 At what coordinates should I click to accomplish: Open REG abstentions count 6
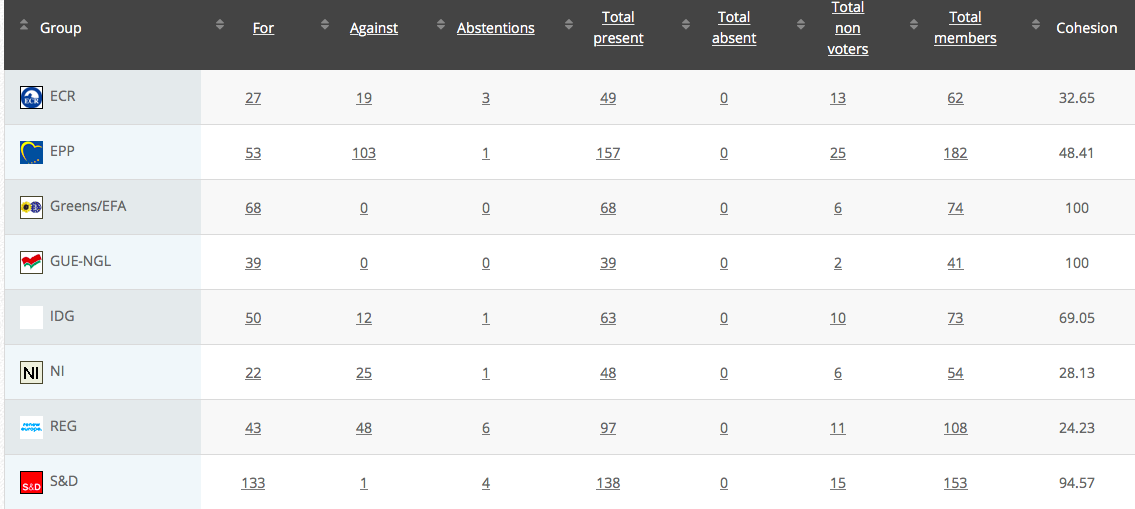[x=486, y=428]
